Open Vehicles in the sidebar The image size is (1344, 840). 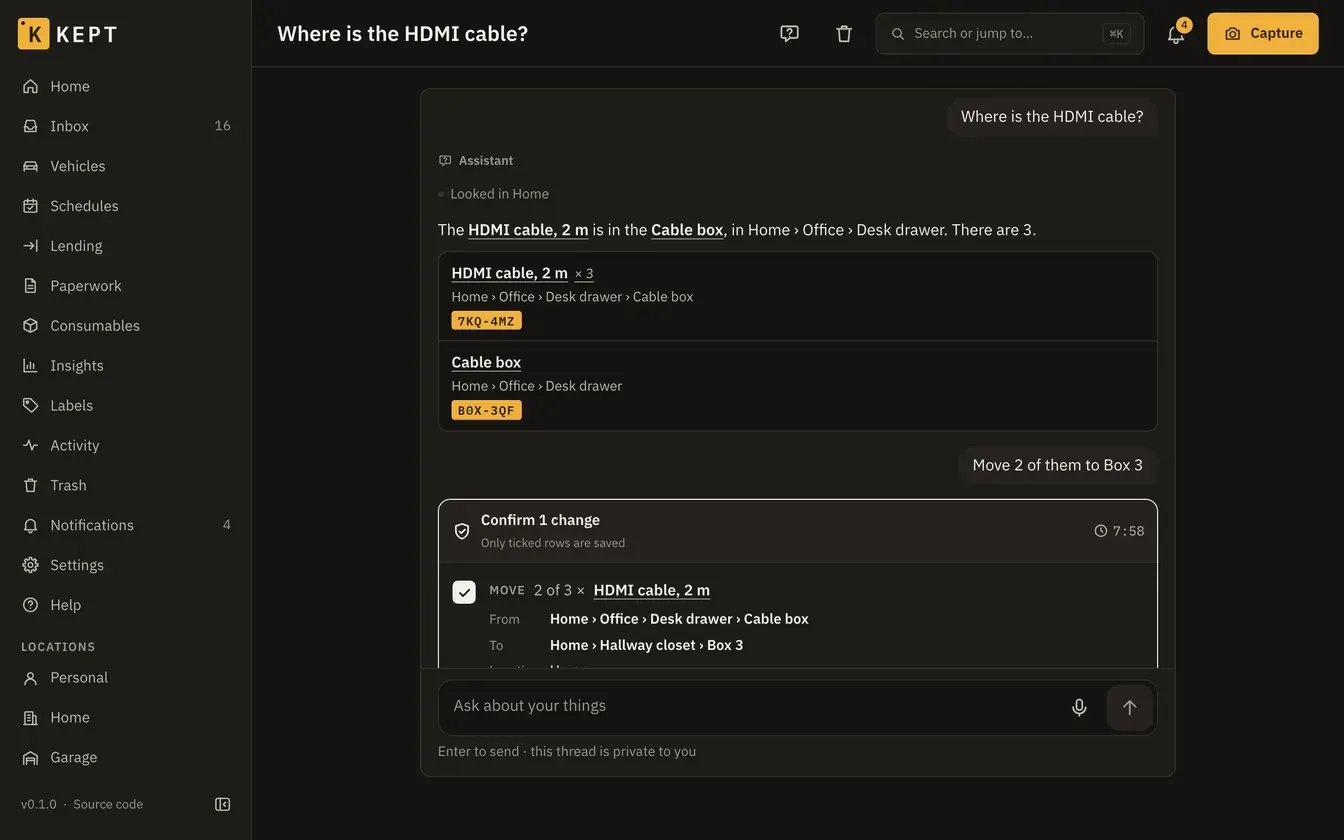tap(126, 166)
